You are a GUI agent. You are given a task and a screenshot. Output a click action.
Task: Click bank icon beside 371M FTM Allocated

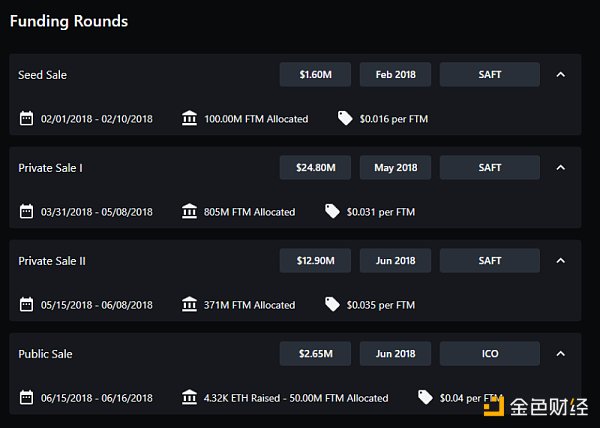190,305
